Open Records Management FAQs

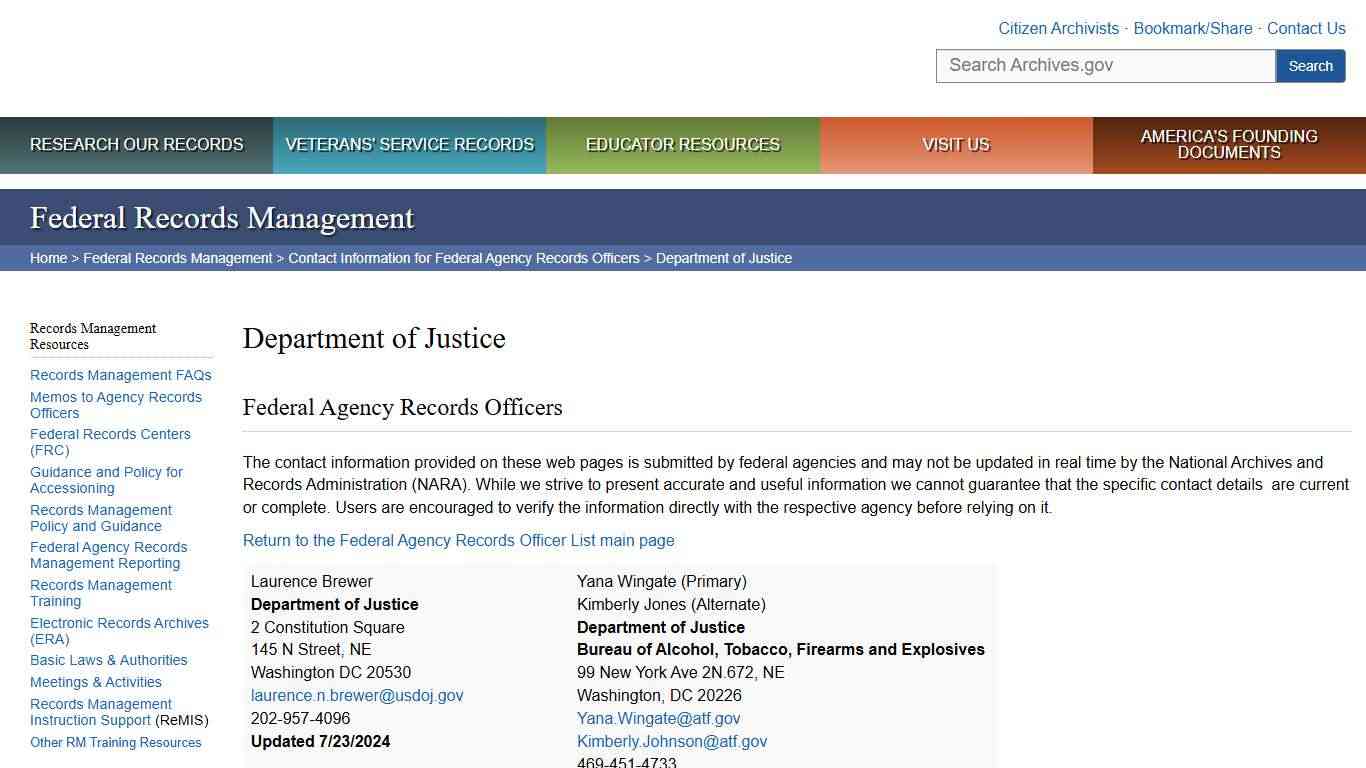(120, 375)
